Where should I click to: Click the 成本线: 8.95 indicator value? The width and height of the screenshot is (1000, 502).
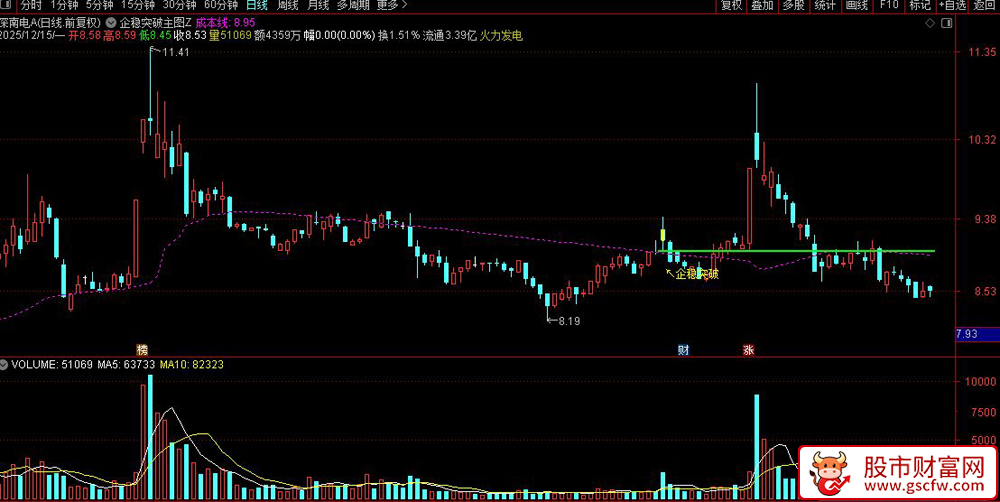click(225, 21)
